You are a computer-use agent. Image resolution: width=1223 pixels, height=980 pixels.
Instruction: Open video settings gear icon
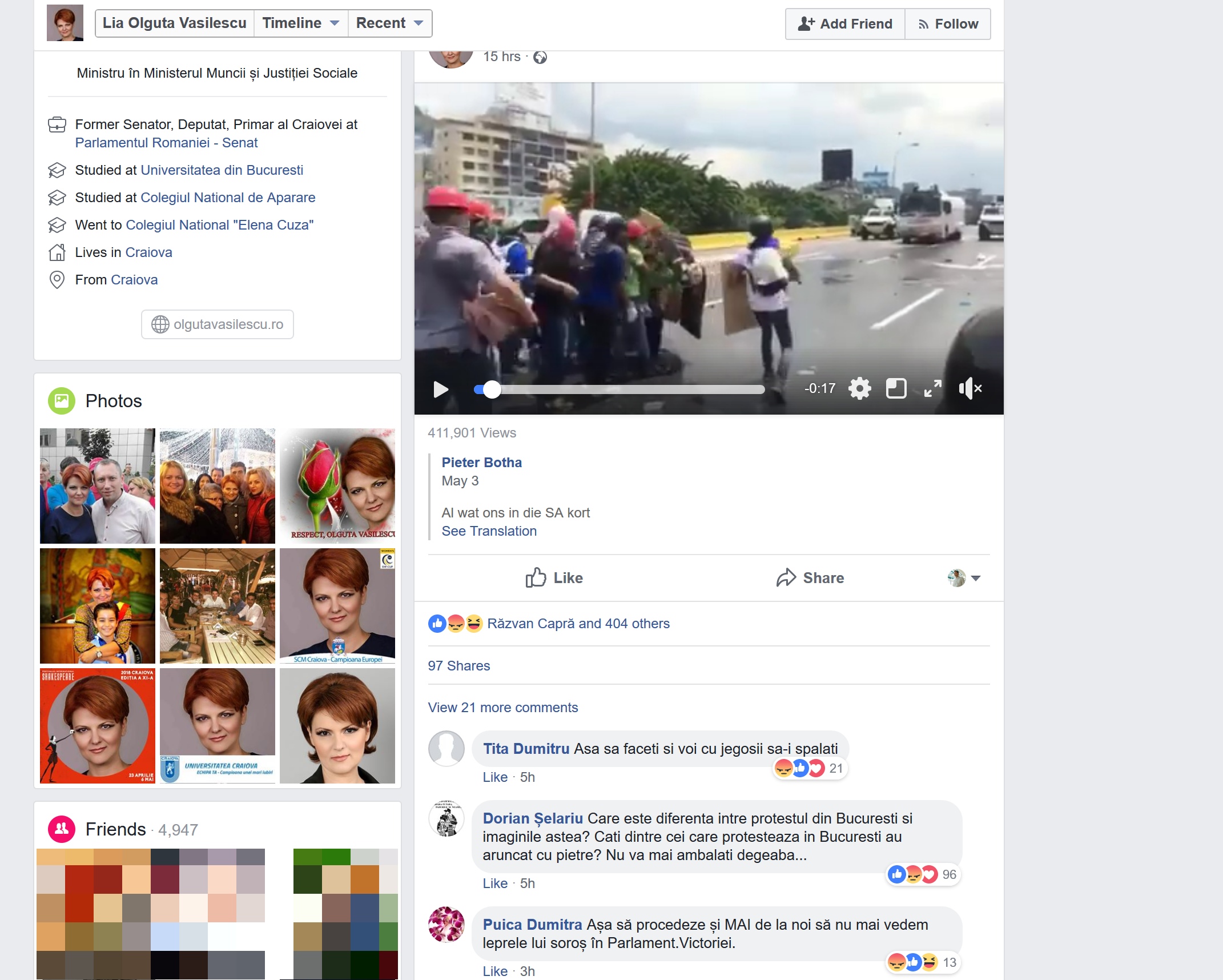click(859, 389)
